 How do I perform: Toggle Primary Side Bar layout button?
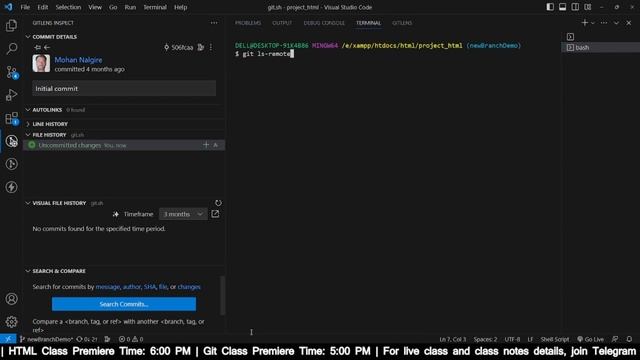(x=550, y=7)
